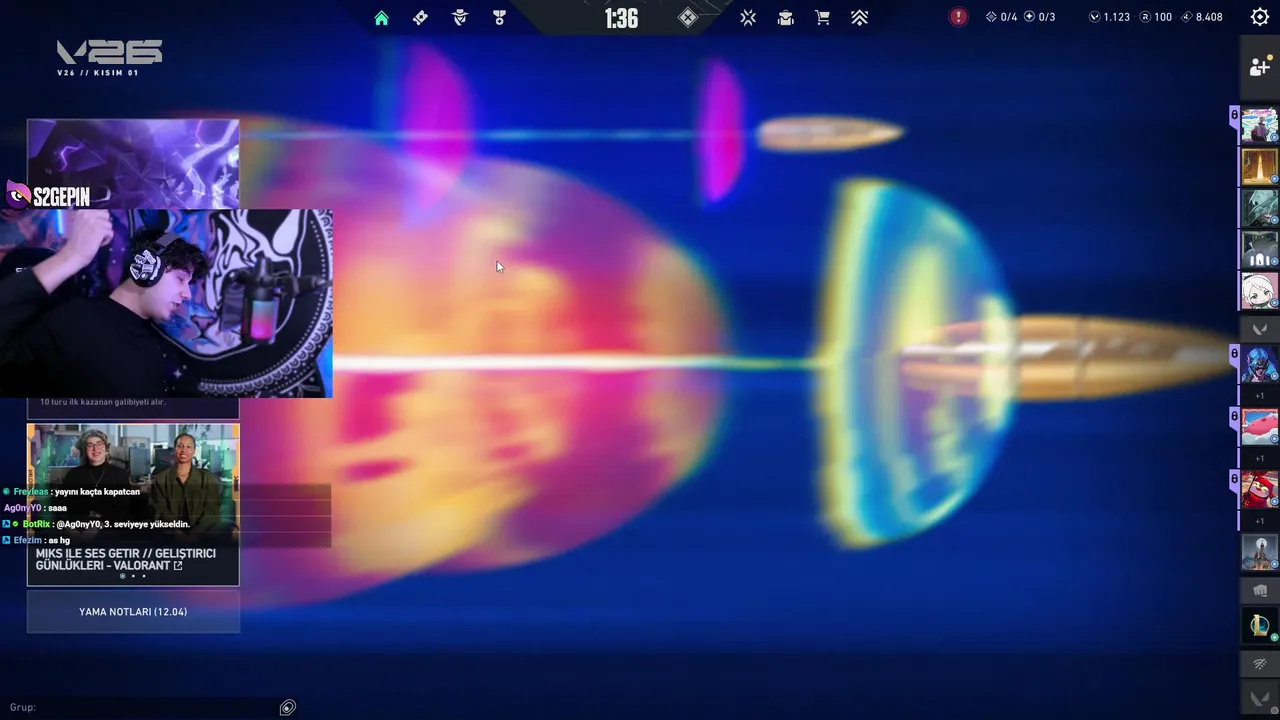The height and width of the screenshot is (720, 1280).
Task: Select friend with white-haired anime girl avatar
Action: pos(1259,291)
